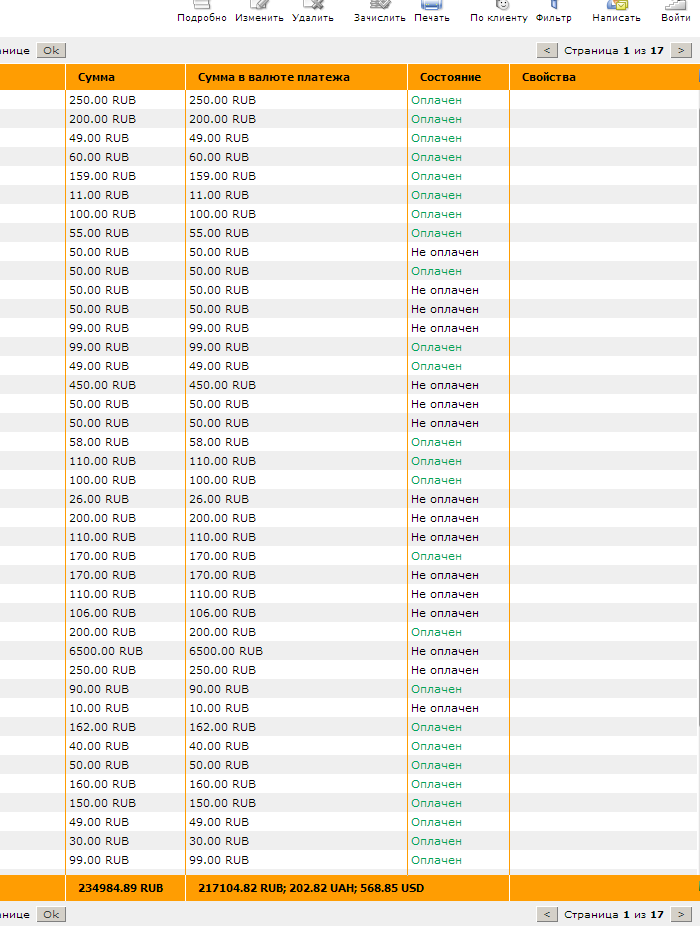Image resolution: width=700 pixels, height=926 pixels.
Task: Click the Сумма в валюте платежа header
Action: (x=273, y=77)
